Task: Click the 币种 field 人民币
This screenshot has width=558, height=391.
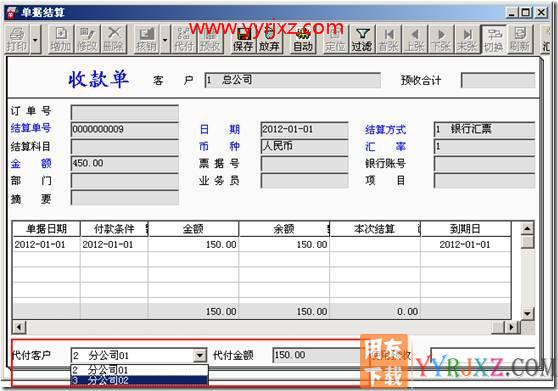Action: click(304, 146)
